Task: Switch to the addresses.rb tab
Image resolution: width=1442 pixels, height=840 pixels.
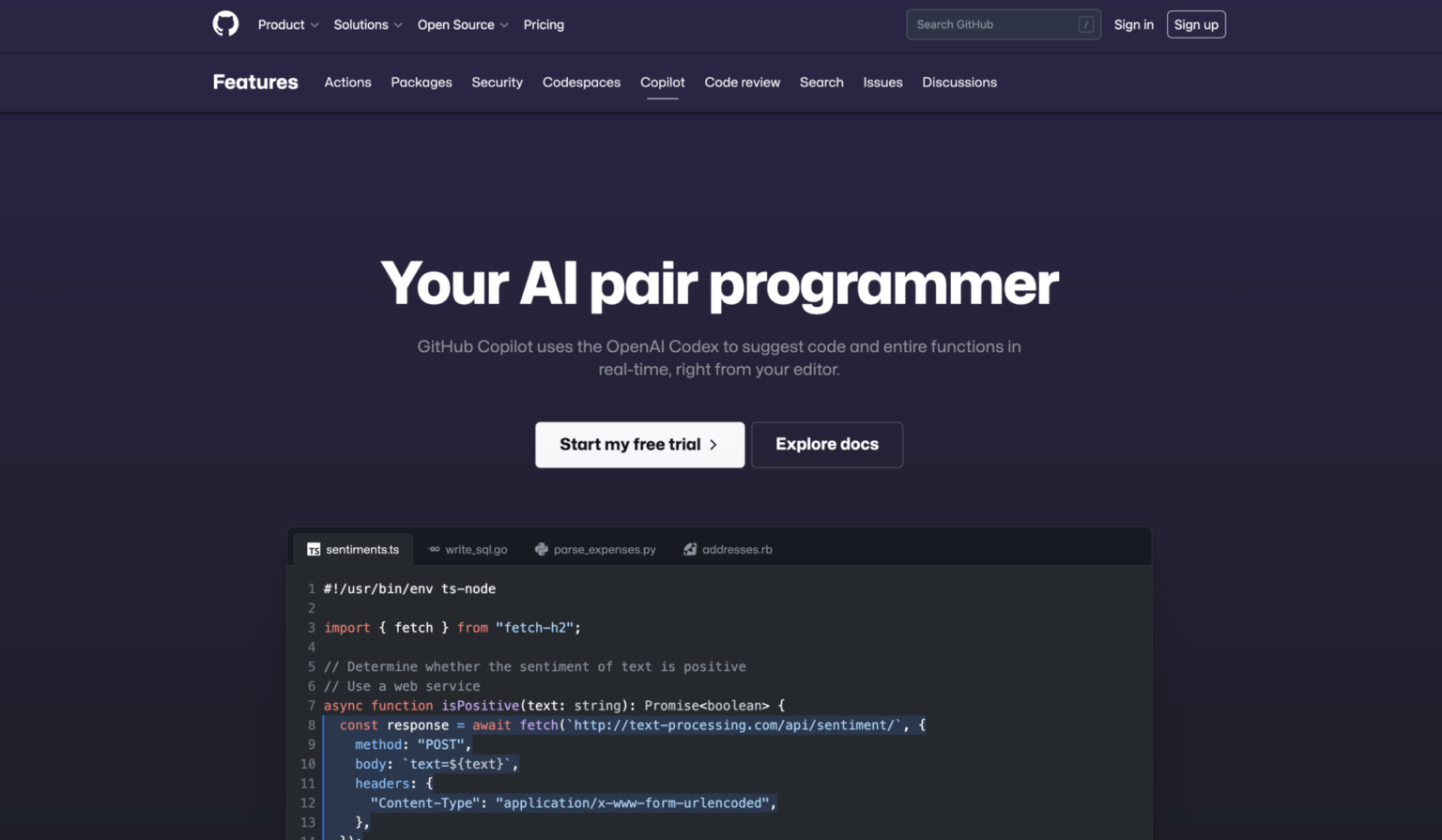Action: [x=737, y=549]
